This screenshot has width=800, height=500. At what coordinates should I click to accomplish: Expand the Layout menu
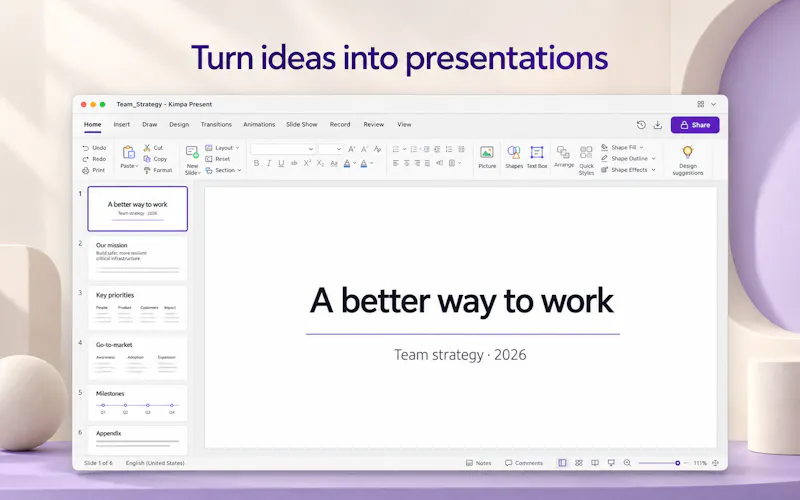[222, 148]
